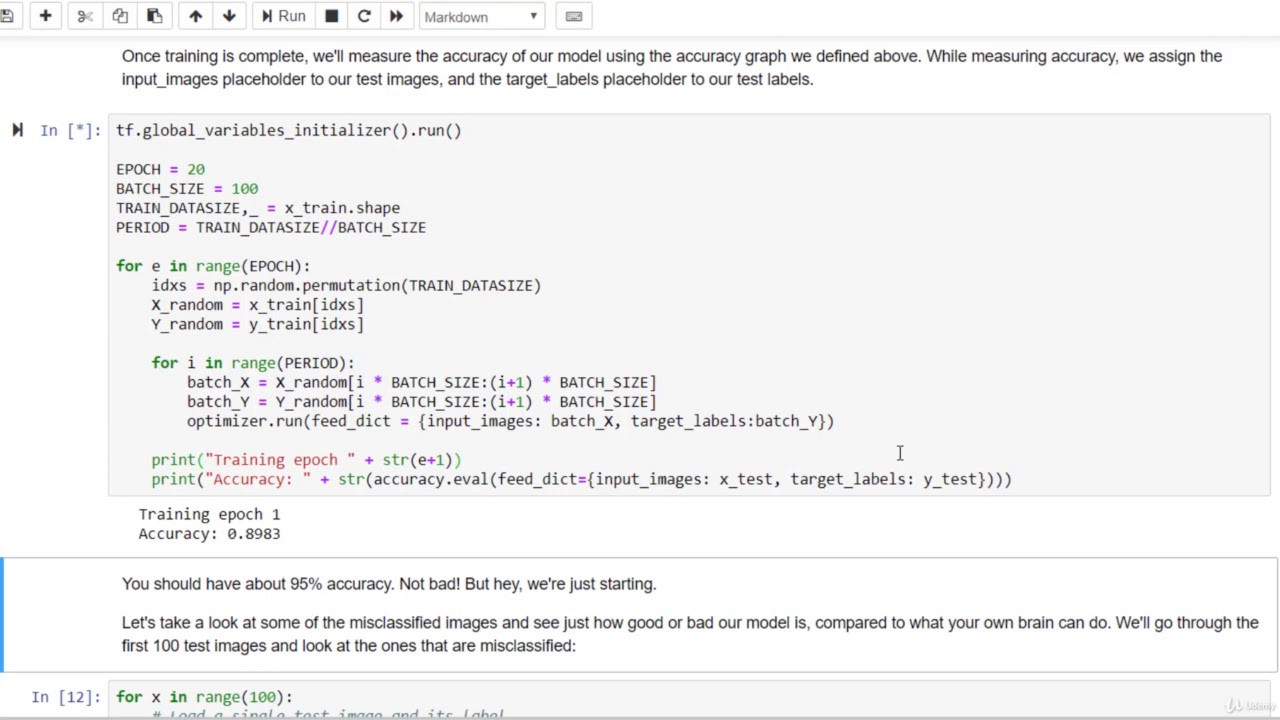This screenshot has width=1280, height=720.
Task: Click the for x in range(100) line
Action: click(204, 697)
